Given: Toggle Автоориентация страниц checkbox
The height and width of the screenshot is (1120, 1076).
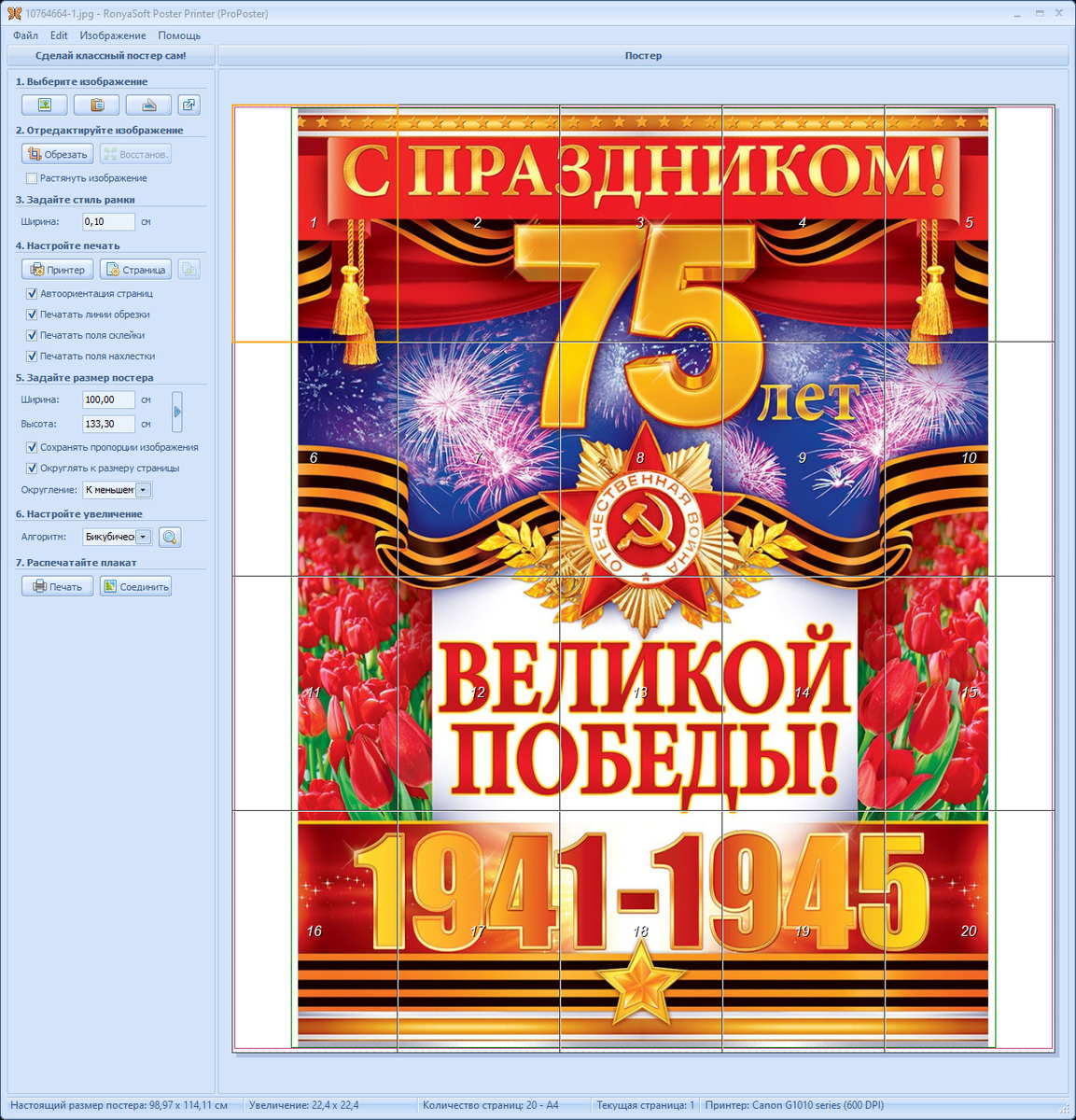Looking at the screenshot, I should point(32,293).
